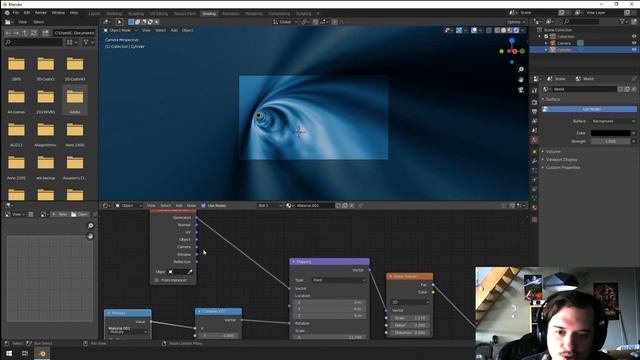Click the viewport zoom gizmo icon
The image size is (640, 360).
(x=521, y=69)
